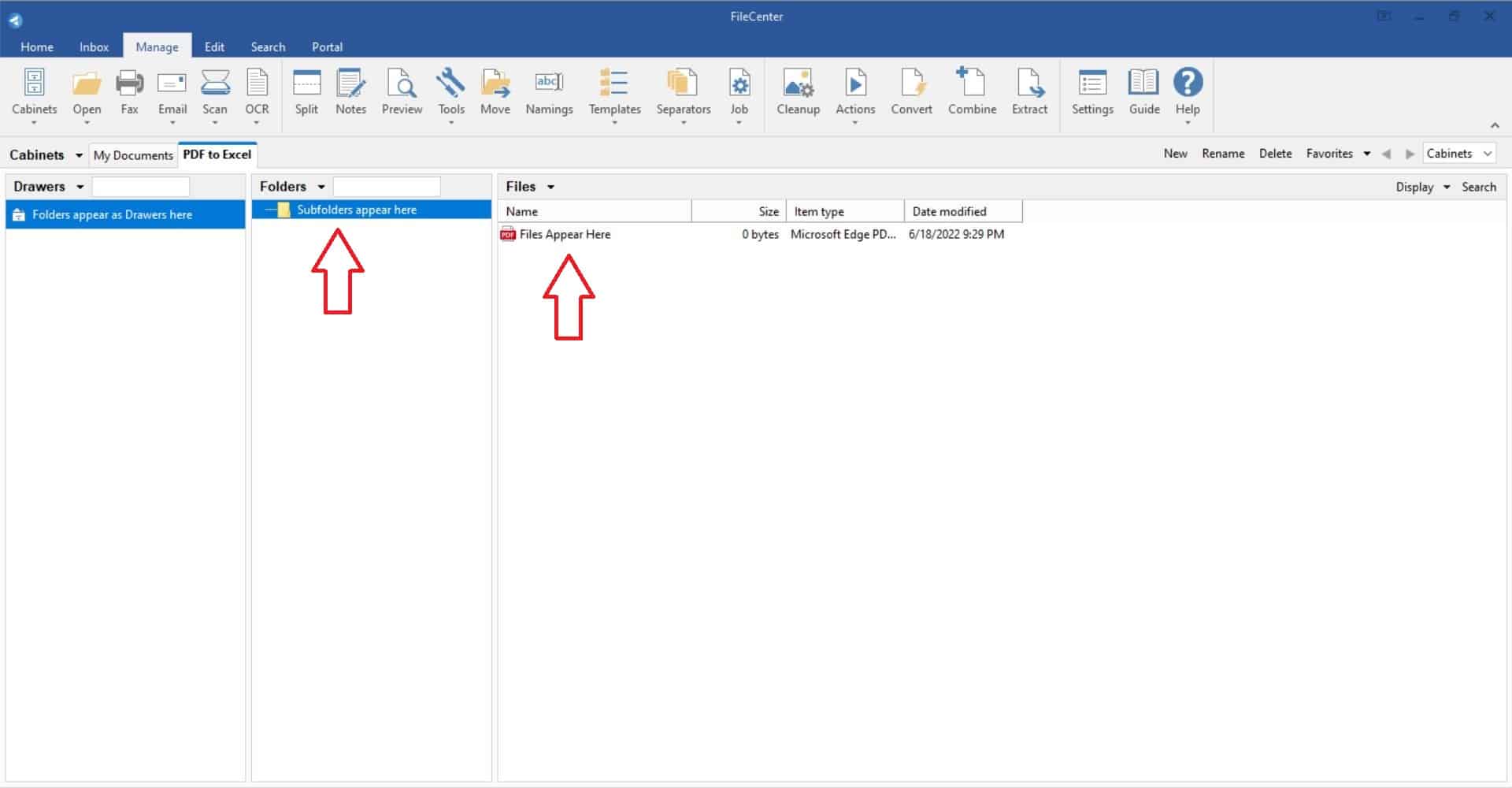The width and height of the screenshot is (1512, 788).
Task: Switch to the Edit ribbon tab
Action: point(214,46)
